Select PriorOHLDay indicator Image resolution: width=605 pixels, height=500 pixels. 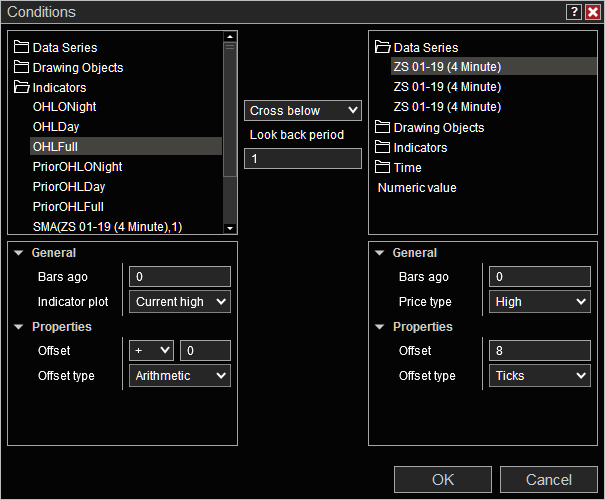click(69, 187)
